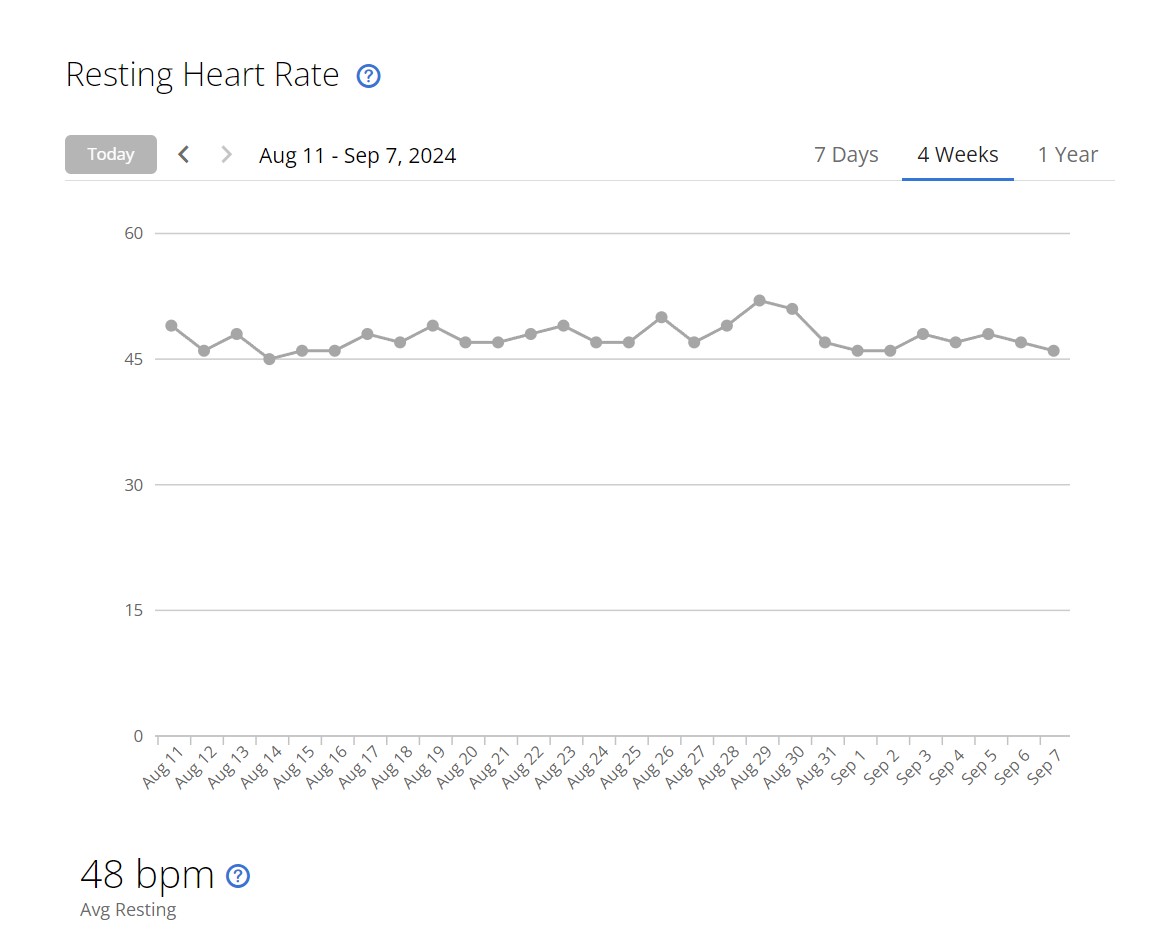Click the Aug 26 data point

pyautogui.click(x=662, y=317)
